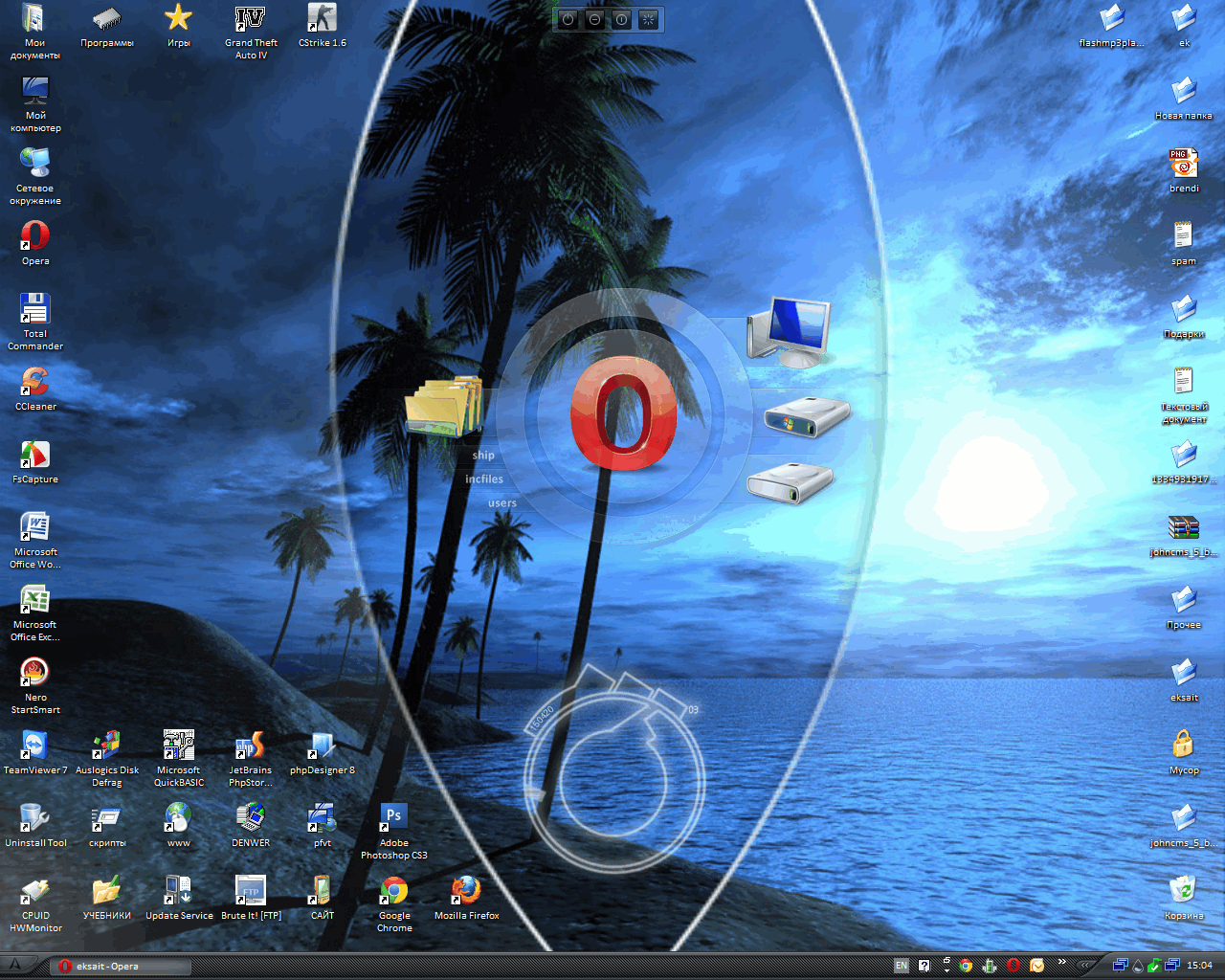The height and width of the screenshot is (980, 1225).
Task: Open the www desktop shortcut
Action: tap(179, 825)
